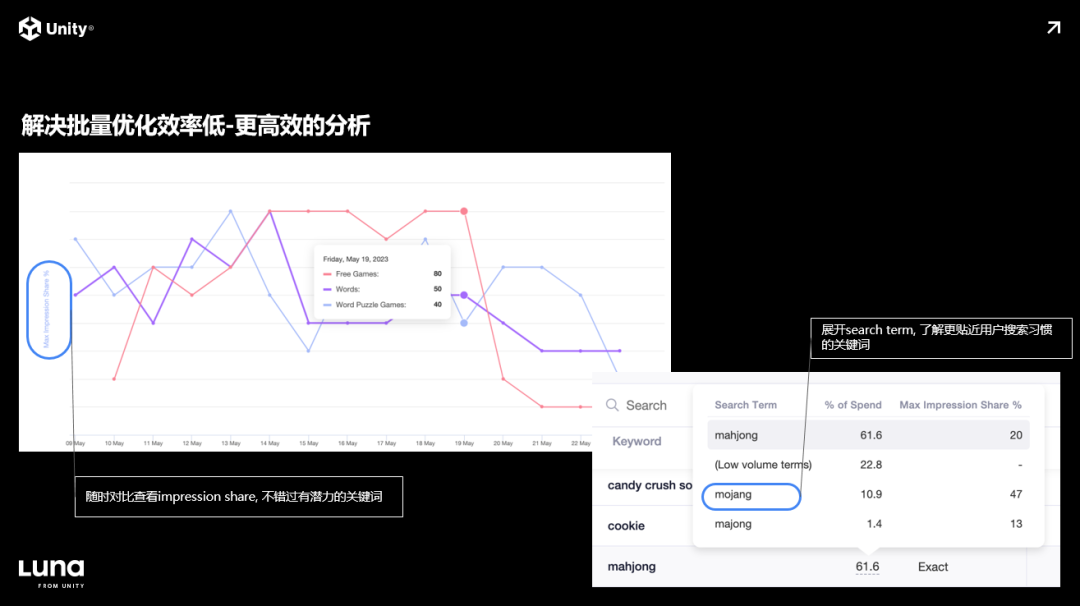Click the purple 19 May data point
This screenshot has width=1080, height=606.
tap(464, 295)
